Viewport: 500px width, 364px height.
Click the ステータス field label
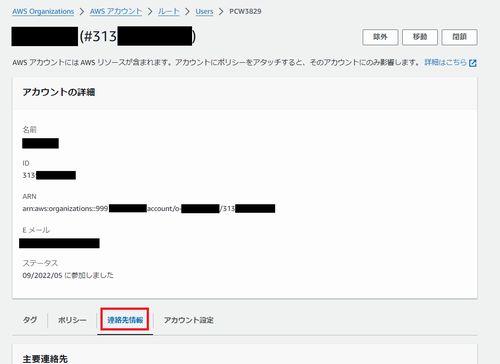click(x=40, y=263)
